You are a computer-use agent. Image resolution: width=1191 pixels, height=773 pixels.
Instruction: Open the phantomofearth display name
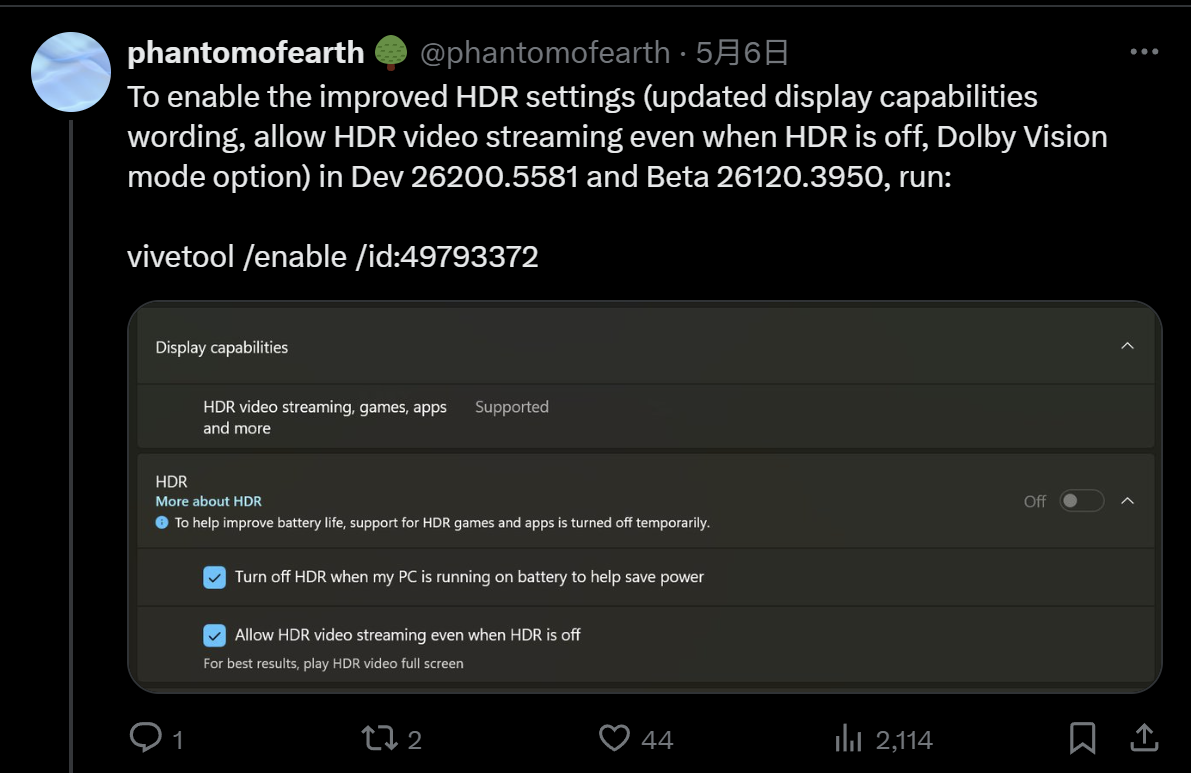pos(245,52)
